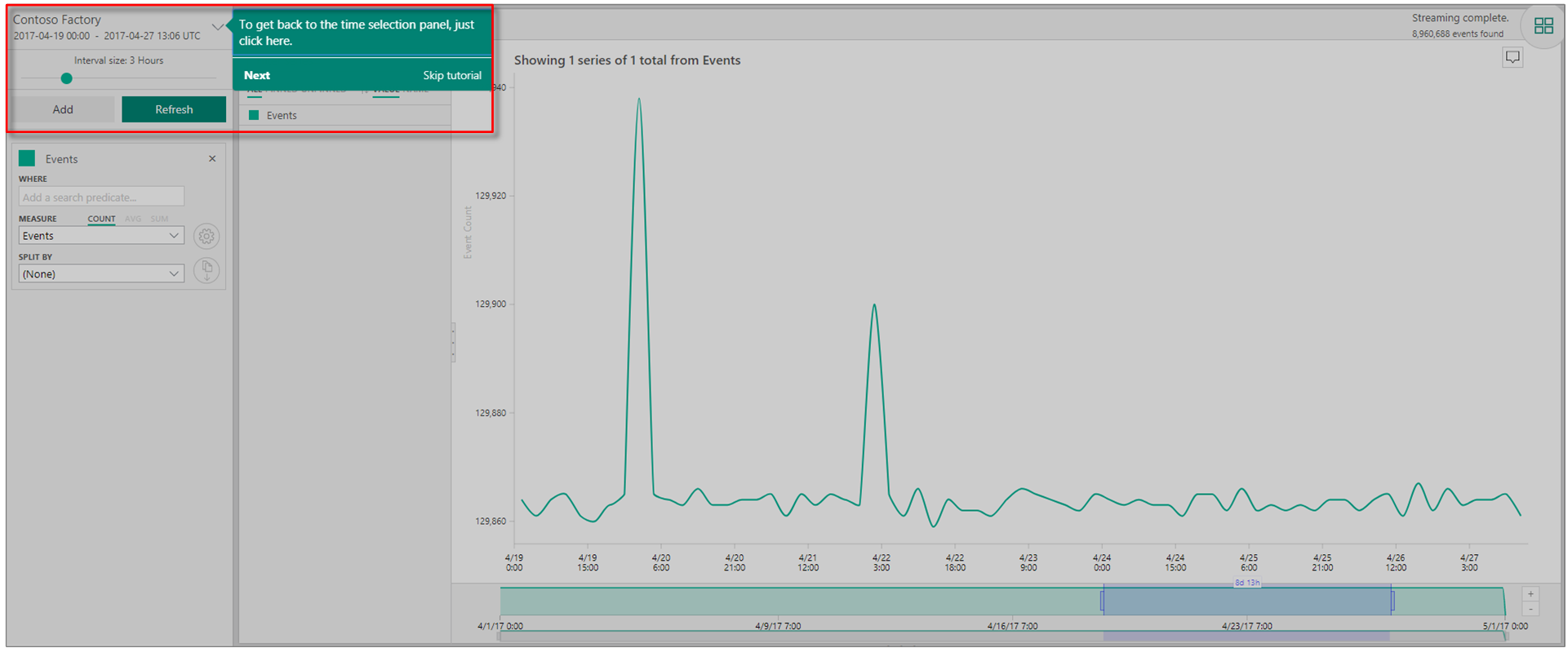This screenshot has height=648, width=1568.
Task: Click the 129,880 y-axis label
Action: pos(491,413)
